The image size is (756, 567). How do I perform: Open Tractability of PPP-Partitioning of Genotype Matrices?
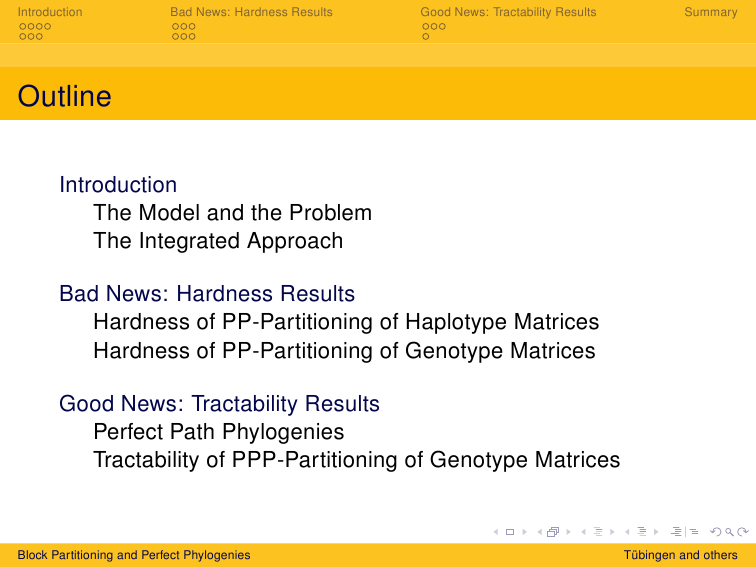(357, 459)
